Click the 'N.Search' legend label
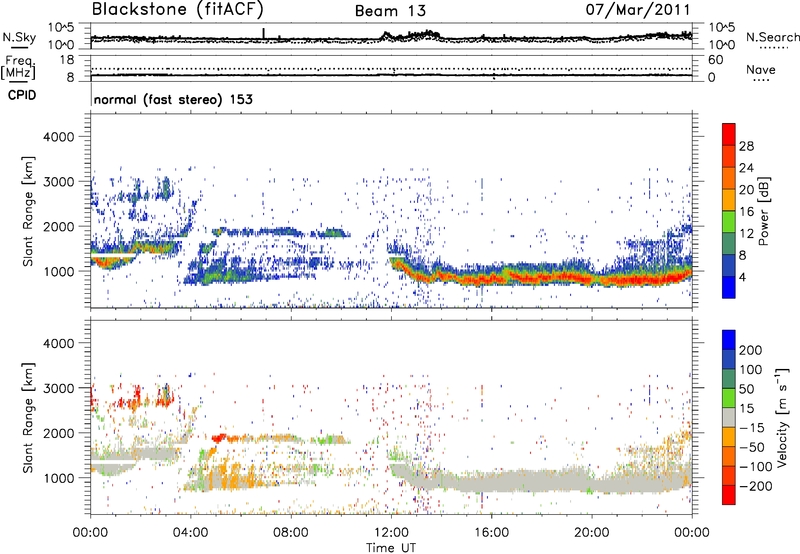This screenshot has width=800, height=554. coord(772,37)
